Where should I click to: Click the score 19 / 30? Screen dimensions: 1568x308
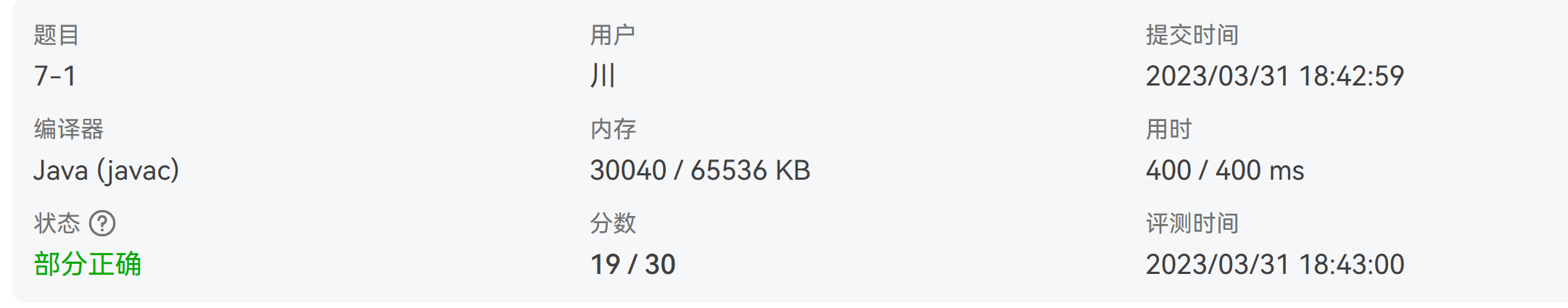pyautogui.click(x=632, y=265)
